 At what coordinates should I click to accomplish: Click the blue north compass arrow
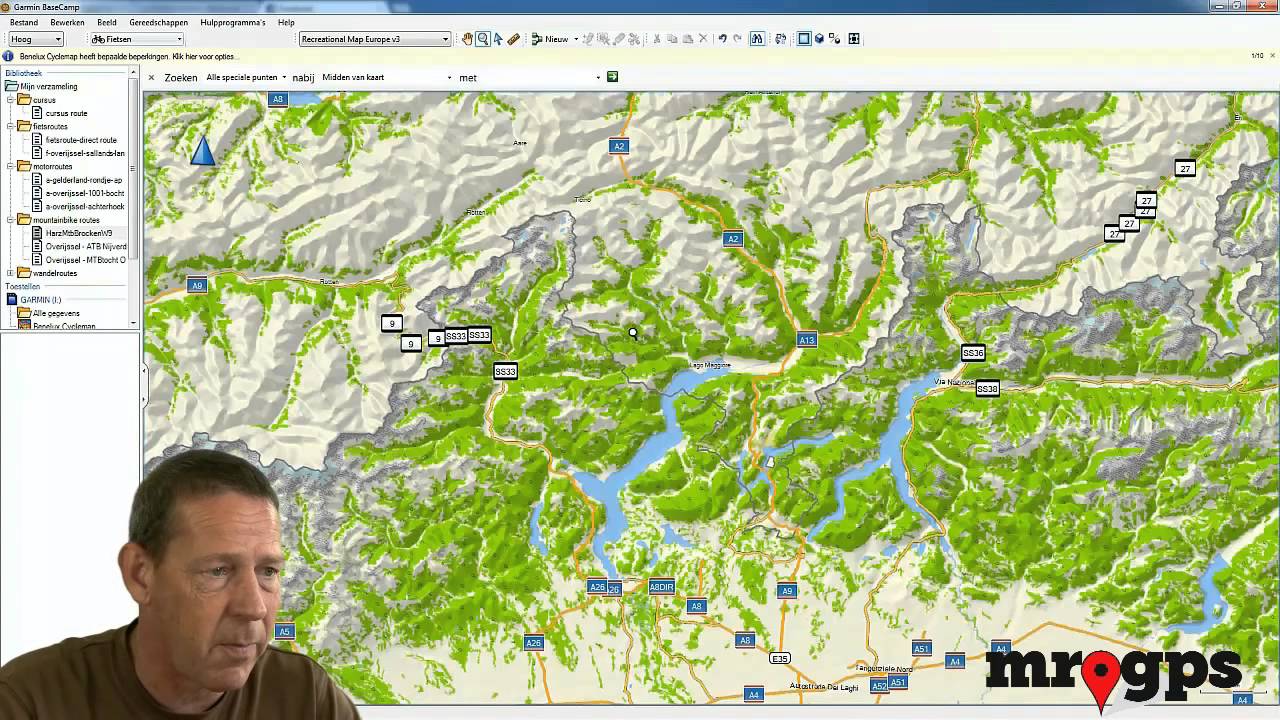pos(202,150)
